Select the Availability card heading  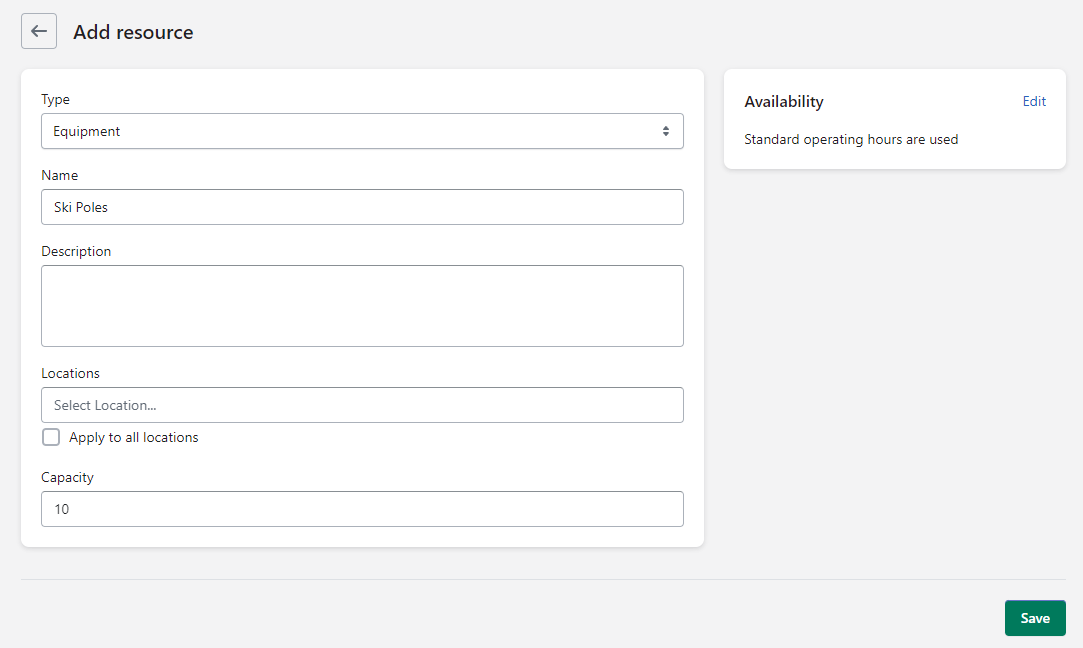coord(784,102)
